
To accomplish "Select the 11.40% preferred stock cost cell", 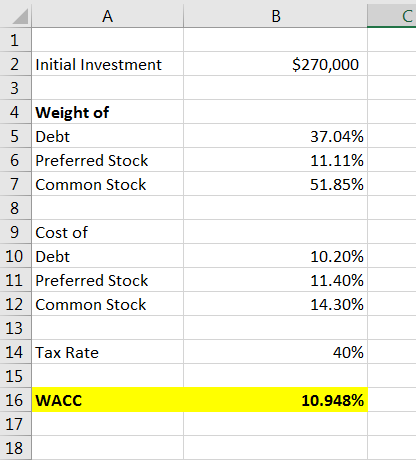I will tap(275, 280).
